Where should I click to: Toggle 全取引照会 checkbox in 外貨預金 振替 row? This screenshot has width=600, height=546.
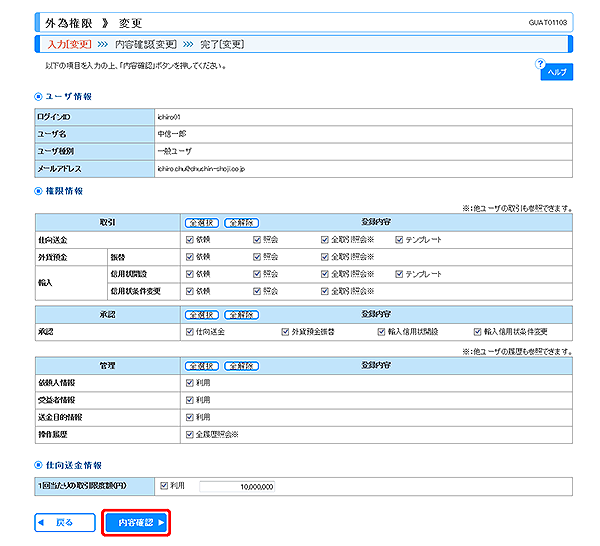pos(324,257)
